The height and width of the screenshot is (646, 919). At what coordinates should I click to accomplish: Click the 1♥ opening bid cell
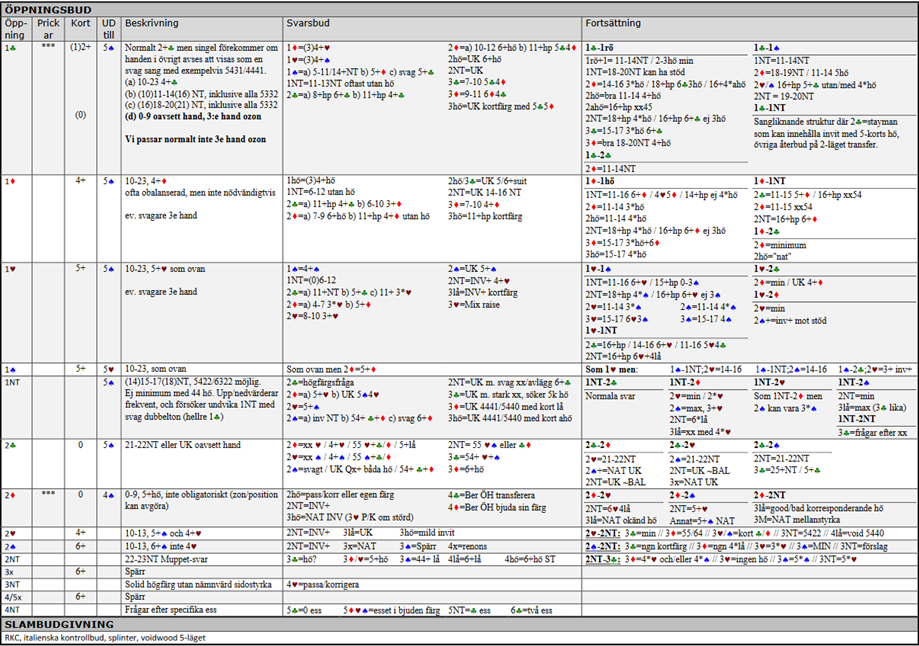[x=9, y=269]
